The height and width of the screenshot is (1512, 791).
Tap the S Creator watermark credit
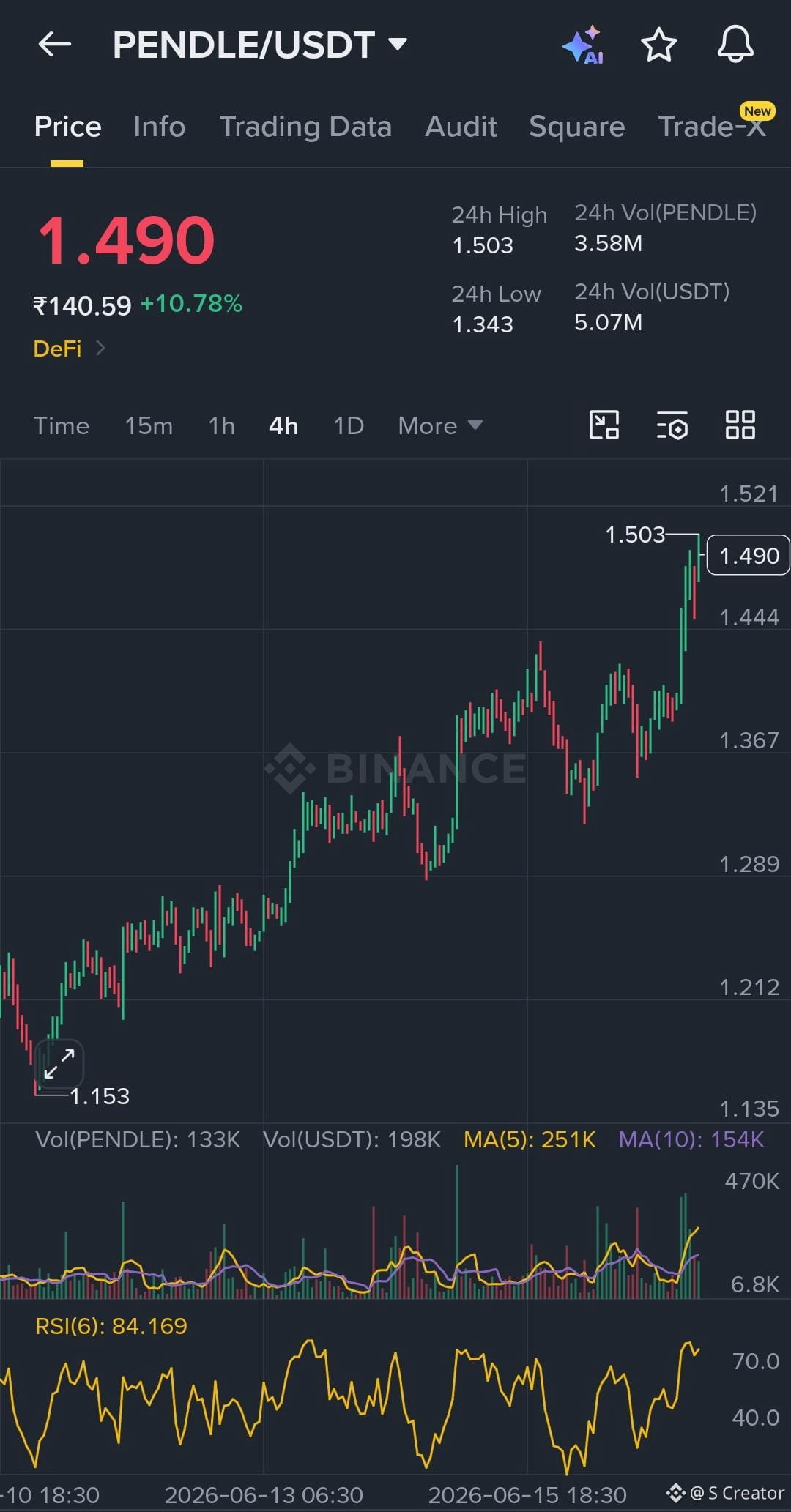(x=725, y=1493)
